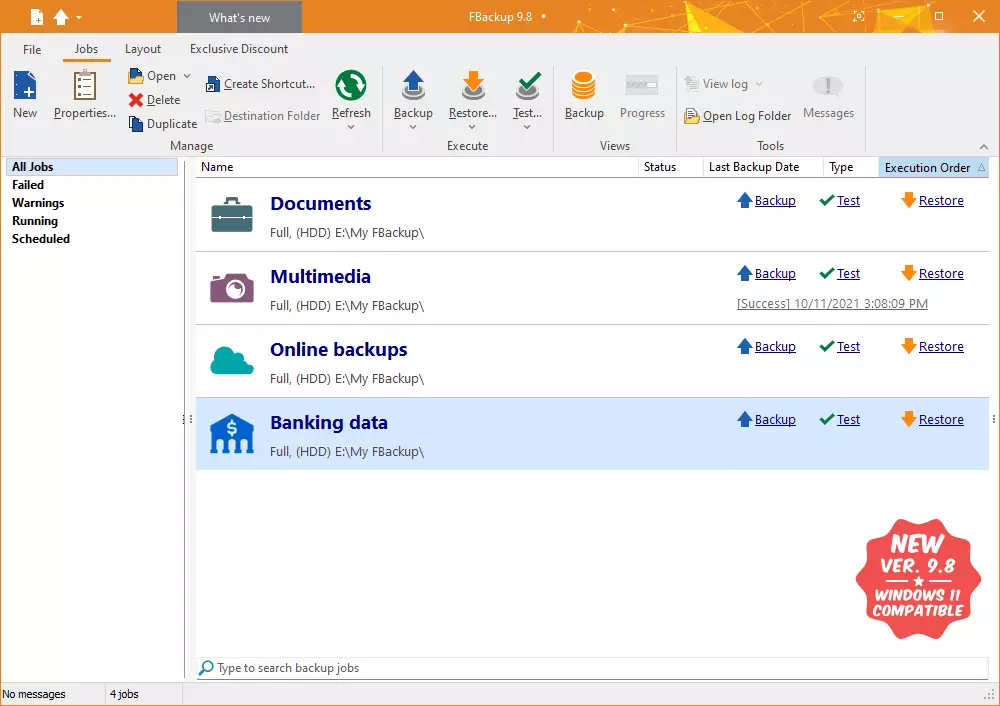Viewport: 1000px width, 706px height.
Task: Filter jobs by Scheduled
Action: tap(41, 239)
